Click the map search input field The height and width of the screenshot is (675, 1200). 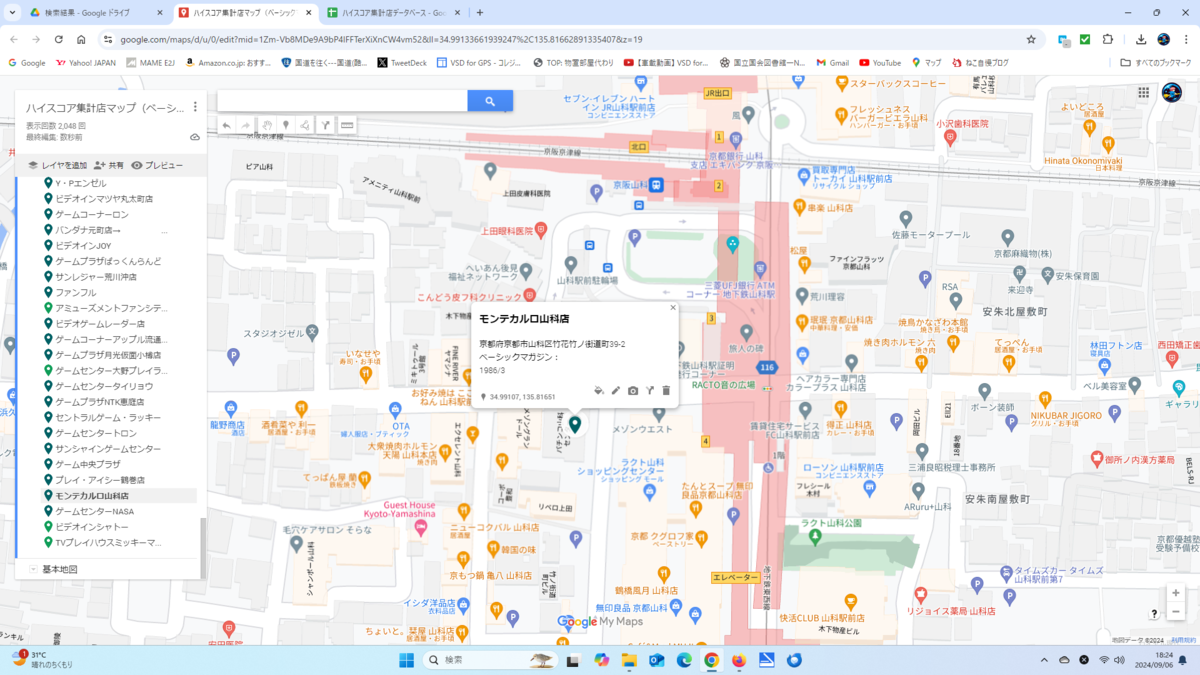pos(342,101)
